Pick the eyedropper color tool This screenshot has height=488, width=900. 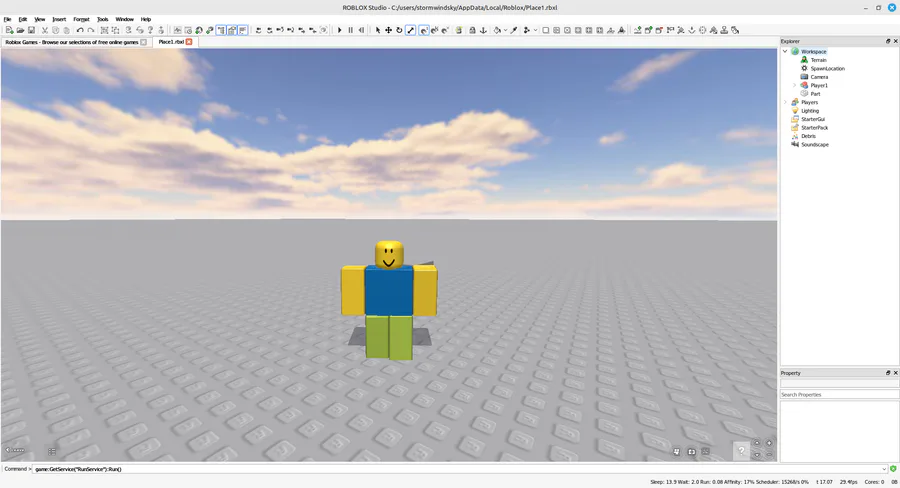pyautogui.click(x=514, y=30)
